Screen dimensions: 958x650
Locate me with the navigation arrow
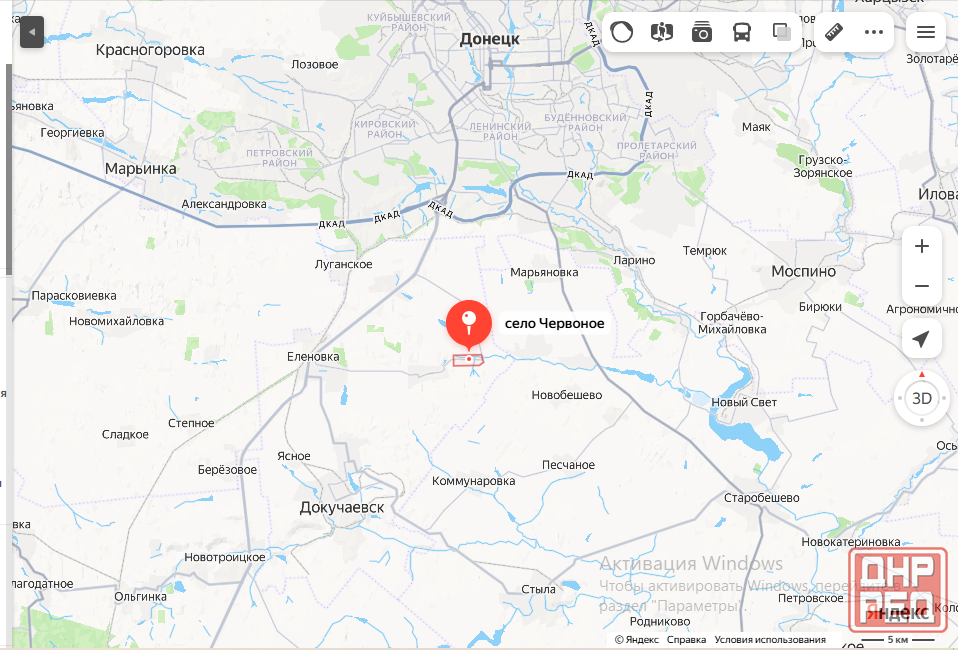click(921, 339)
